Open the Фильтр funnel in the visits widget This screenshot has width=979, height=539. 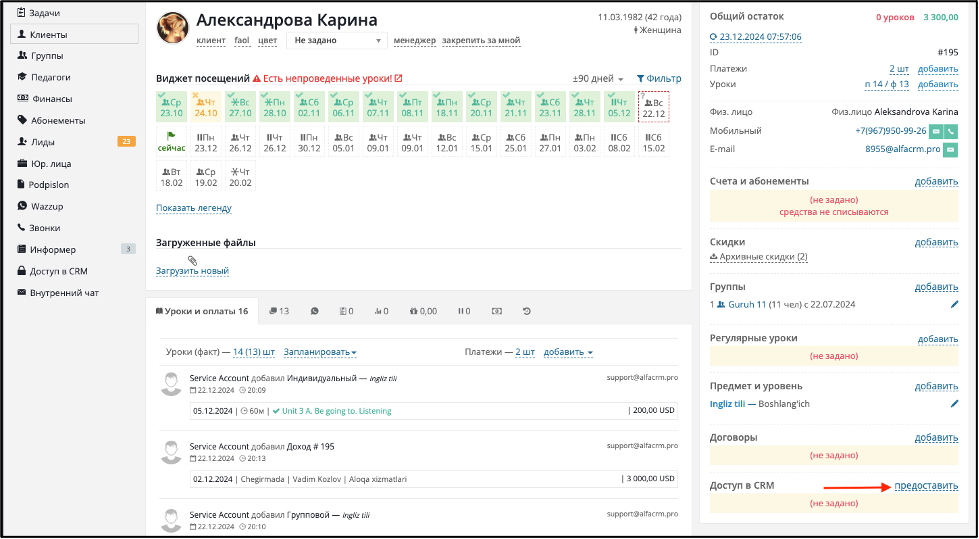click(659, 79)
